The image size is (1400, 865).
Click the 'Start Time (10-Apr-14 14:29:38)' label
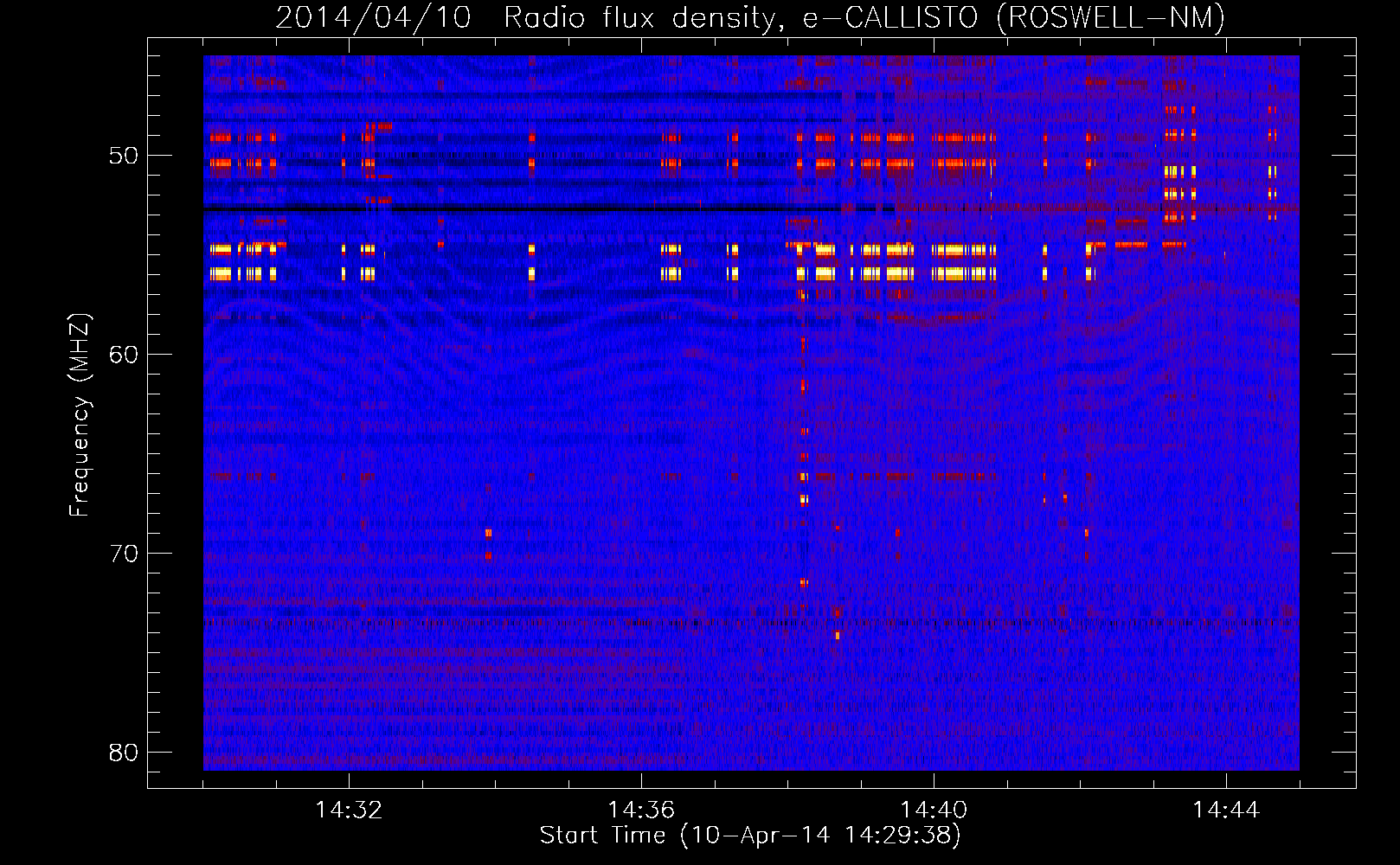750,836
